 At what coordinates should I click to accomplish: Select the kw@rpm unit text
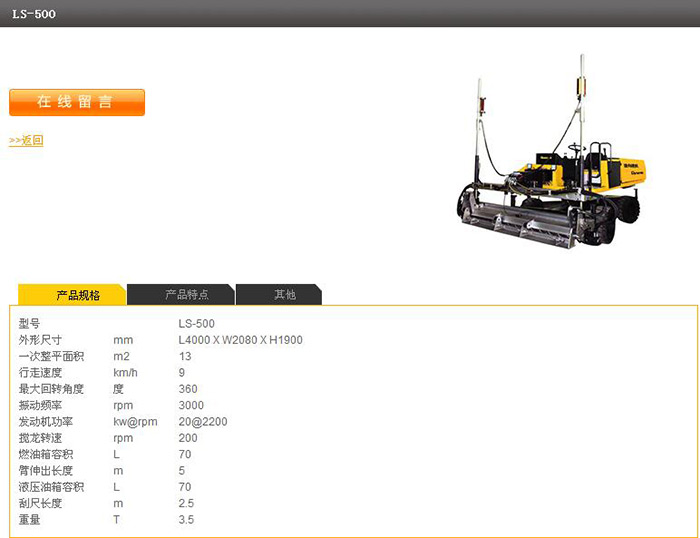135,422
